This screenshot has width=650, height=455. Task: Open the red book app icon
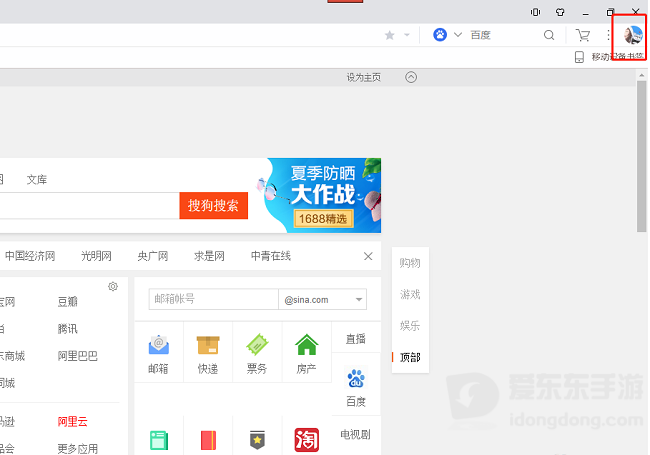tap(208, 440)
